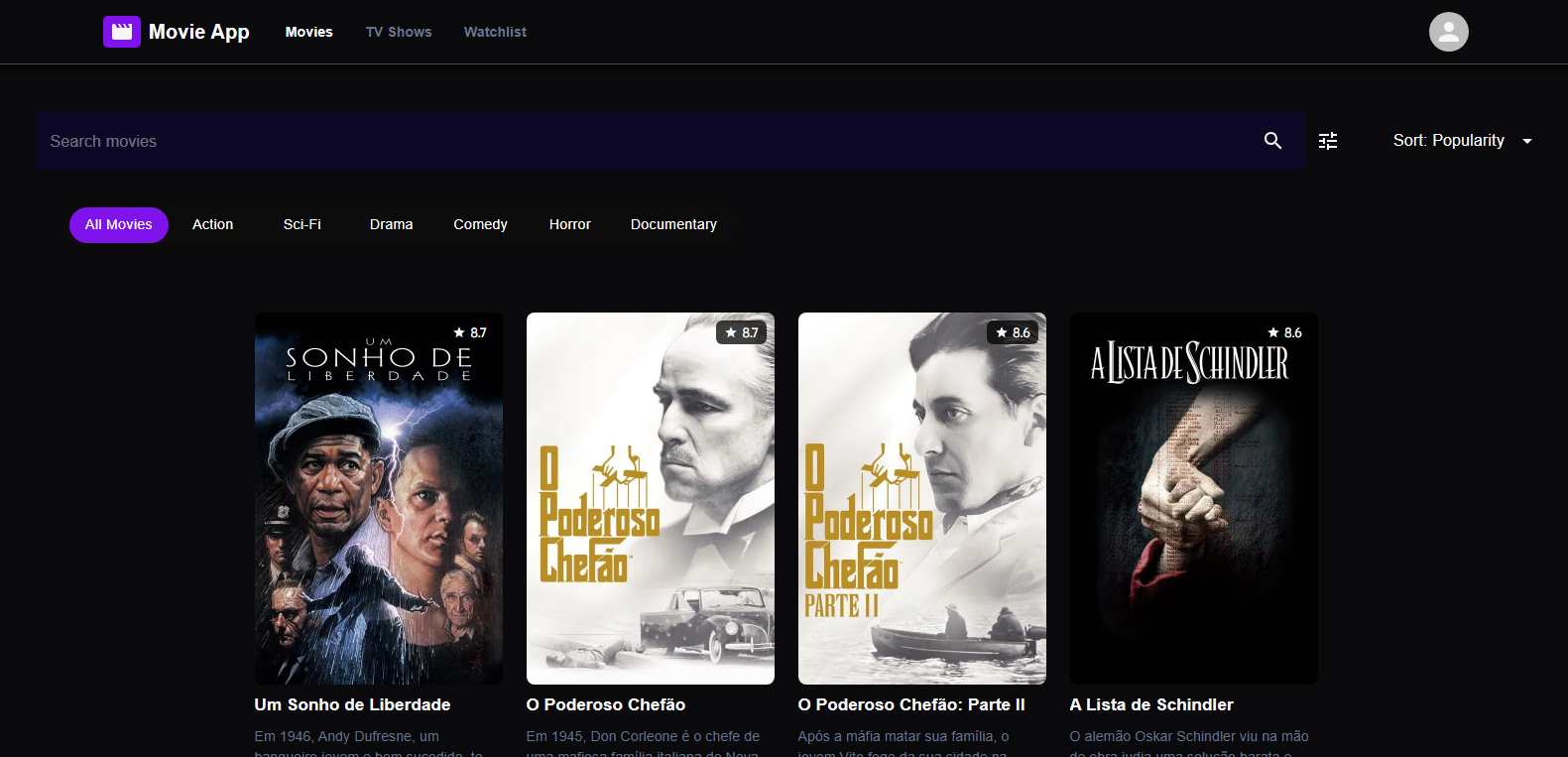Viewport: 1568px width, 757px height.
Task: Click the search magnifier icon
Action: tap(1272, 141)
